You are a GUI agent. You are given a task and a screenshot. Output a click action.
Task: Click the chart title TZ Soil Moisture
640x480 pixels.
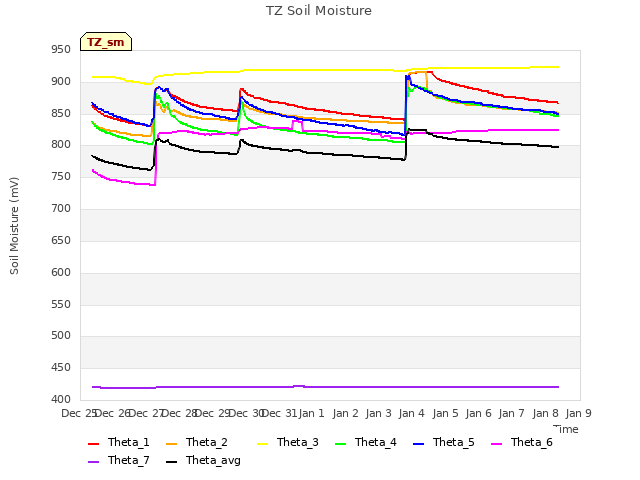point(319,11)
